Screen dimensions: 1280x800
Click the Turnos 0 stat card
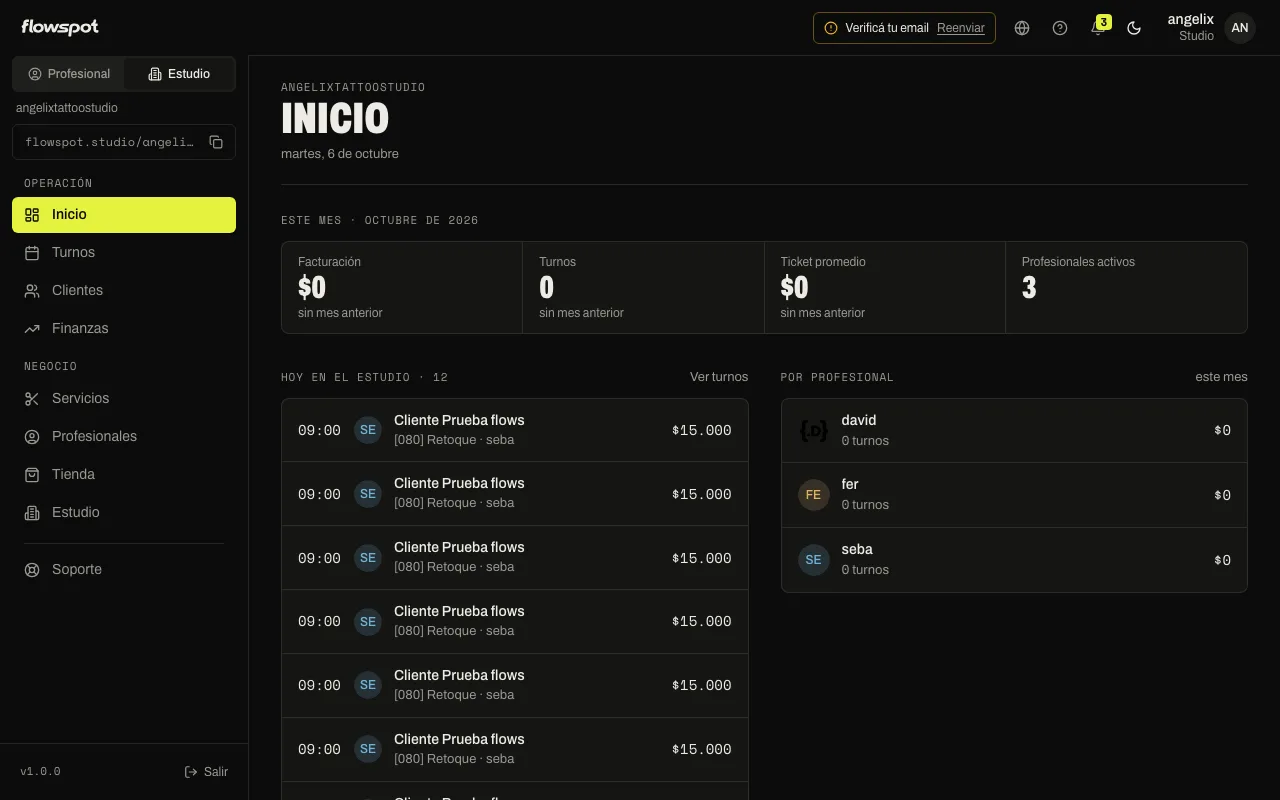(x=643, y=287)
